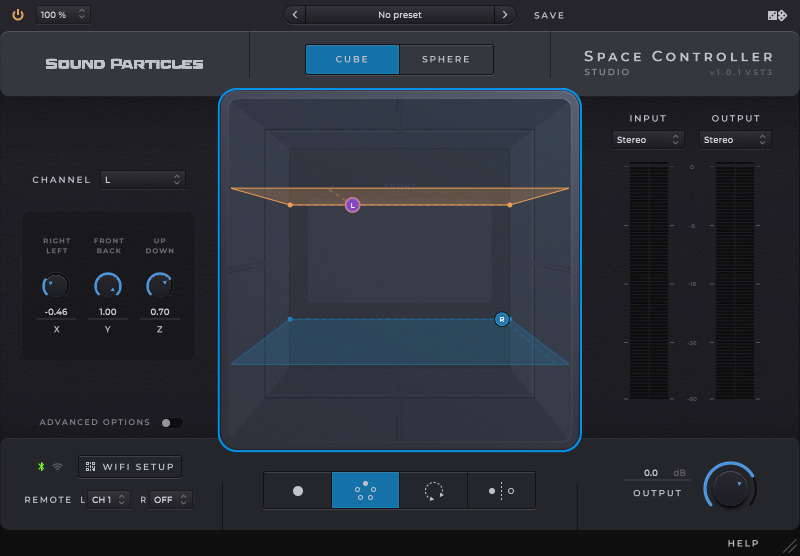Click the X value field -0.46
Screen dimensions: 800x556
click(x=56, y=312)
